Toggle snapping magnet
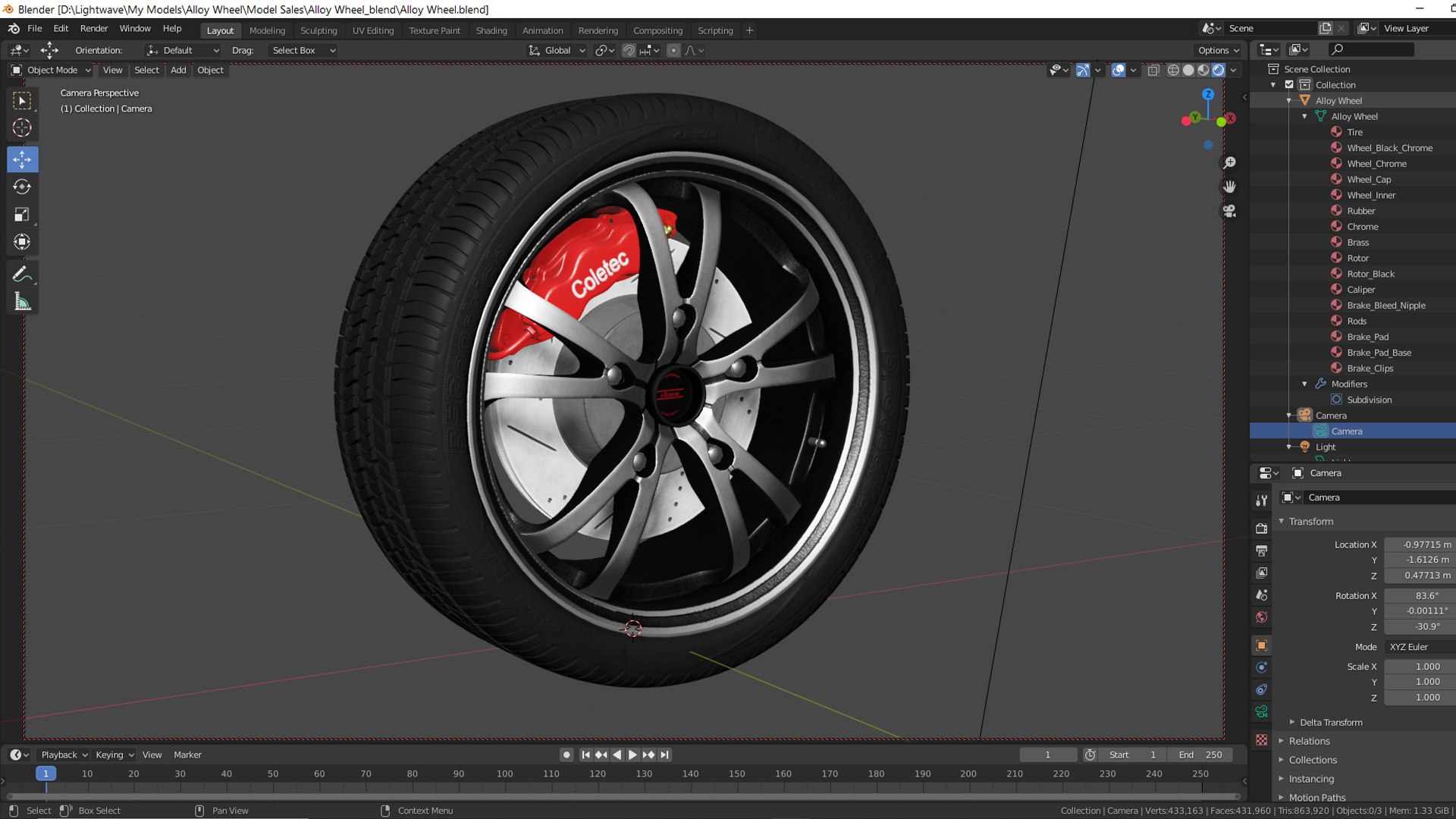Viewport: 1456px width, 819px height. point(629,51)
